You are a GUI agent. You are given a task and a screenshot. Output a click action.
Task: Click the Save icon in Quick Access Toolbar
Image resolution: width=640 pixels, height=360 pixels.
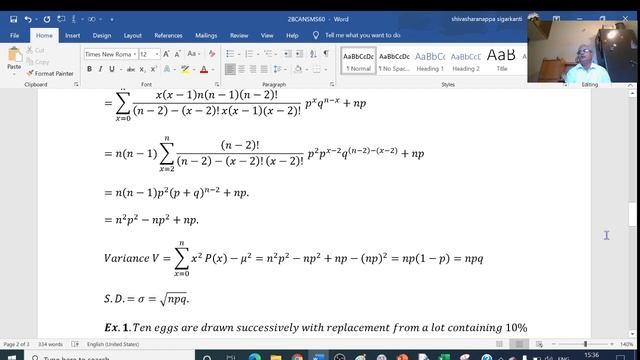click(x=13, y=19)
